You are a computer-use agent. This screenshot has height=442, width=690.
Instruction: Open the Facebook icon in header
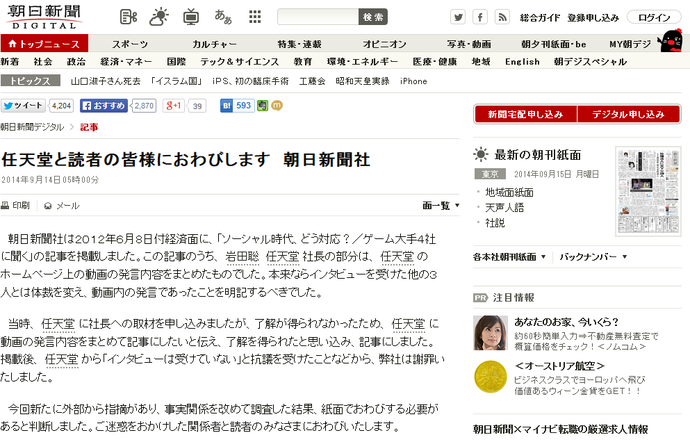point(480,17)
